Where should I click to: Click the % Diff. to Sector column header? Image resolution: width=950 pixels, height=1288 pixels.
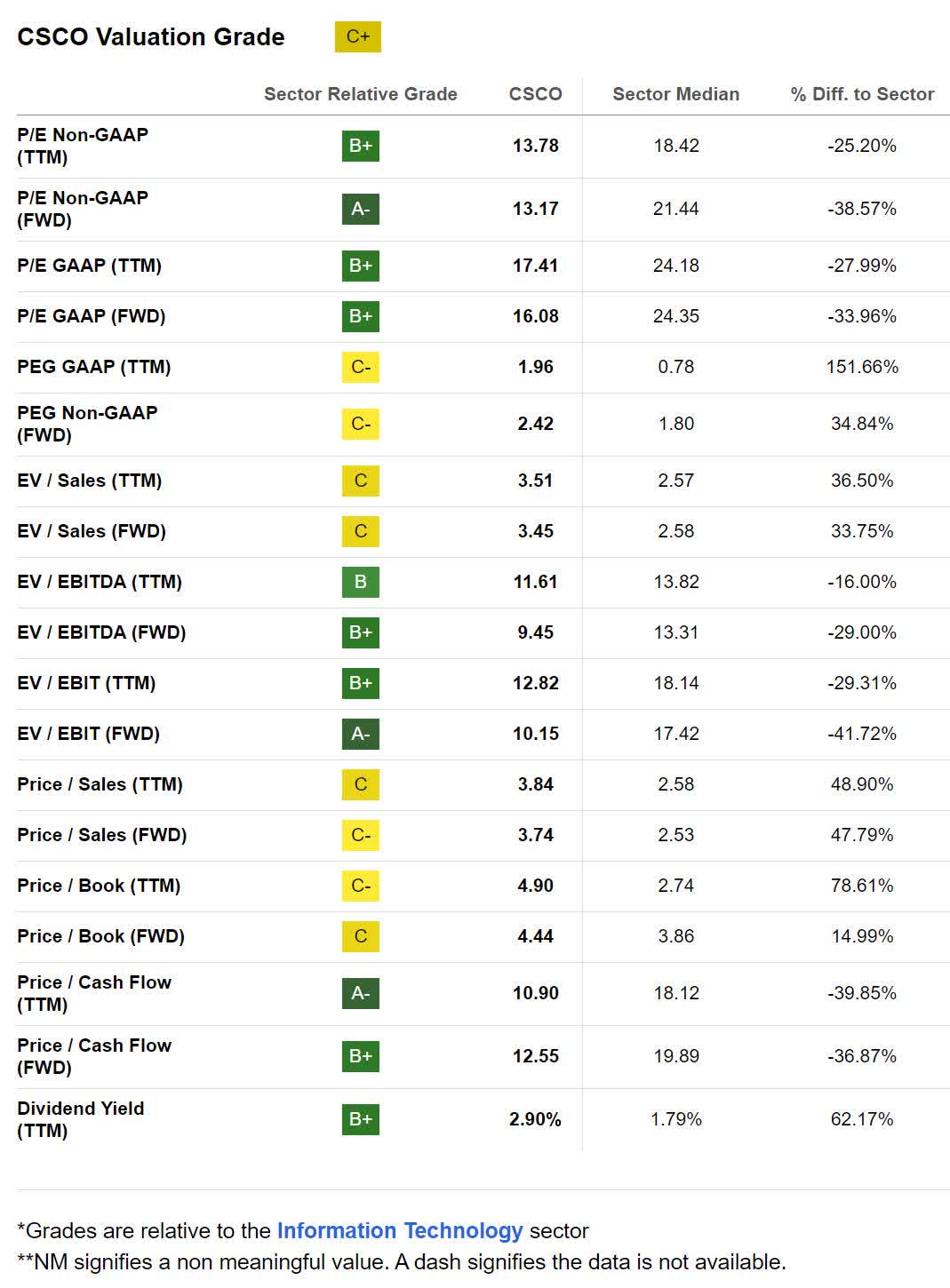point(862,94)
